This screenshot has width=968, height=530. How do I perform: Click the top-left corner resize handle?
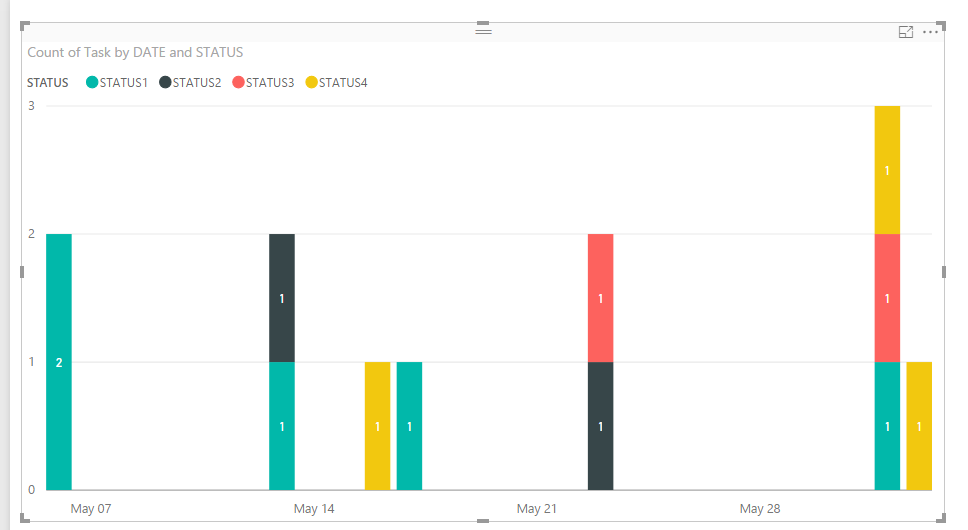tap(23, 25)
